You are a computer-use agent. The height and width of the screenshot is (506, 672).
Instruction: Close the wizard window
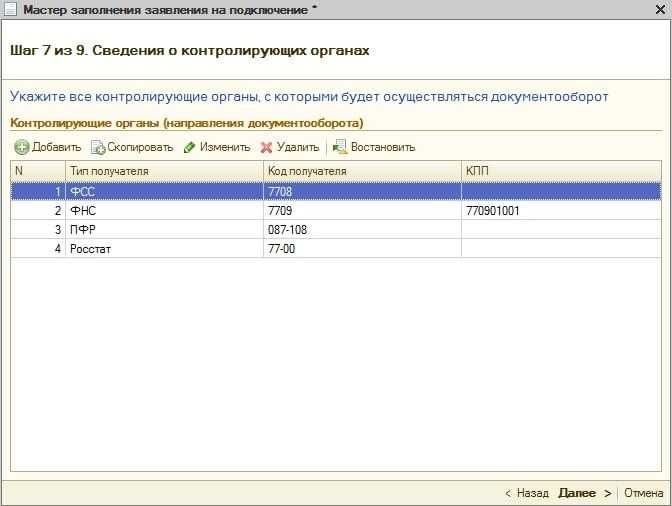click(x=661, y=9)
